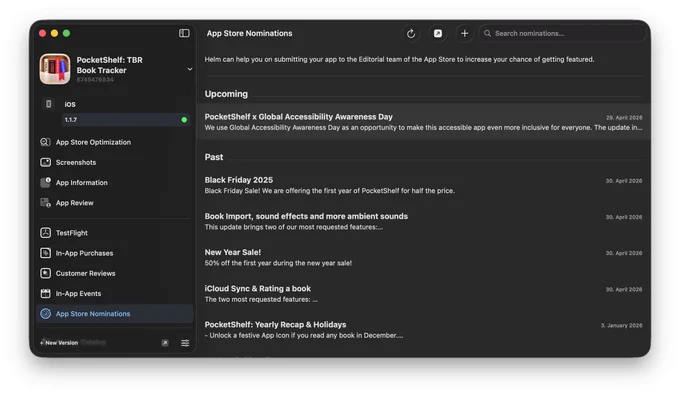Open Book Import, sound effects nomination
Viewport: 680px width, 396px height.
(x=423, y=221)
